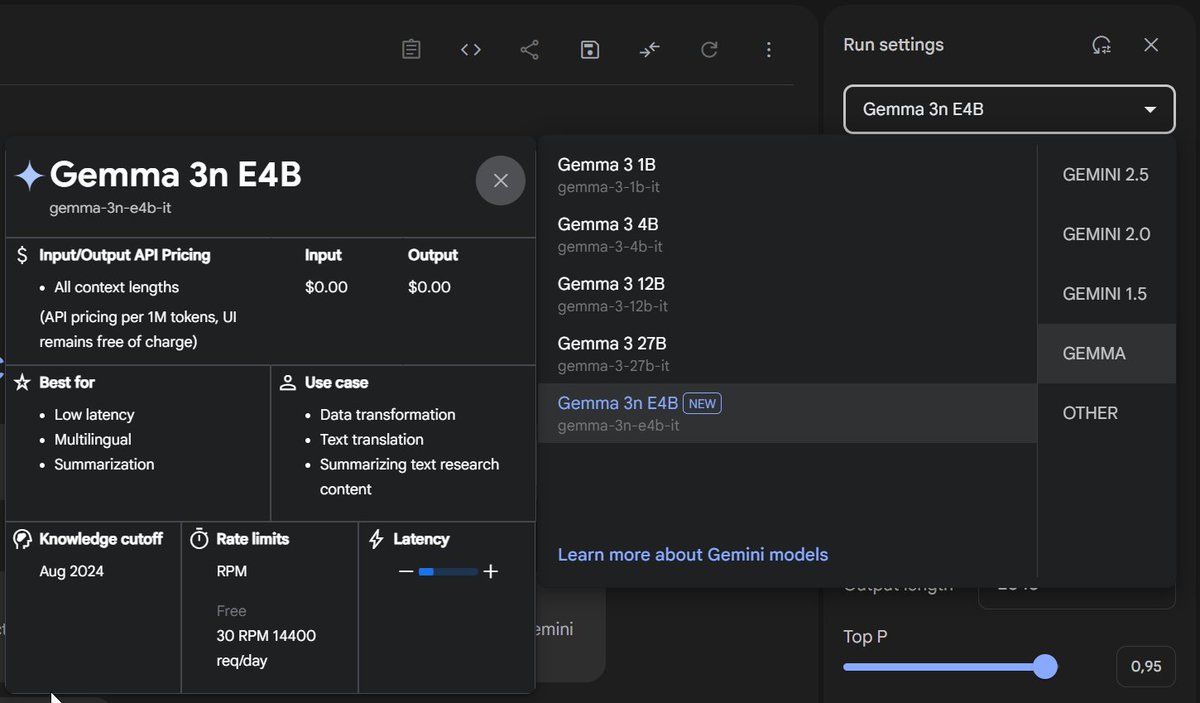This screenshot has width=1200, height=703.
Task: Open the Gemma 3n E4B model dropdown
Action: coord(1009,109)
